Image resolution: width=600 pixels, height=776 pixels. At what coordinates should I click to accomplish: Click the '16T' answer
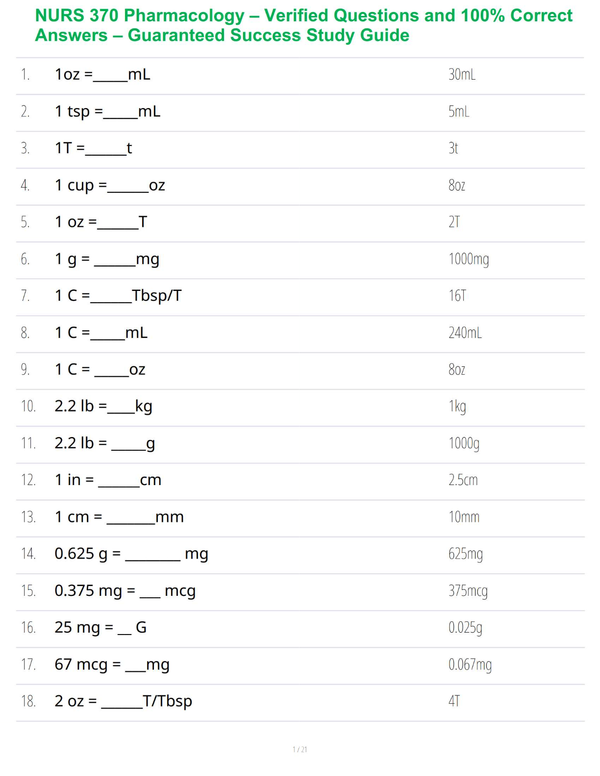(x=457, y=296)
